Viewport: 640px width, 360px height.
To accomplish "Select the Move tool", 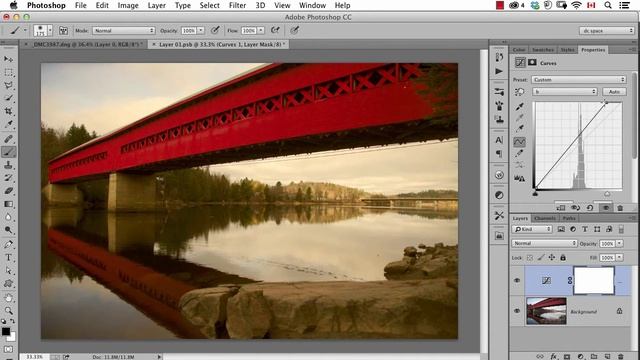I will click(8, 59).
